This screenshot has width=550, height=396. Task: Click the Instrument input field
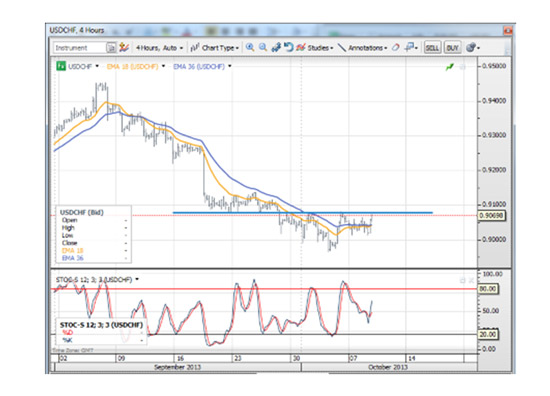point(80,48)
